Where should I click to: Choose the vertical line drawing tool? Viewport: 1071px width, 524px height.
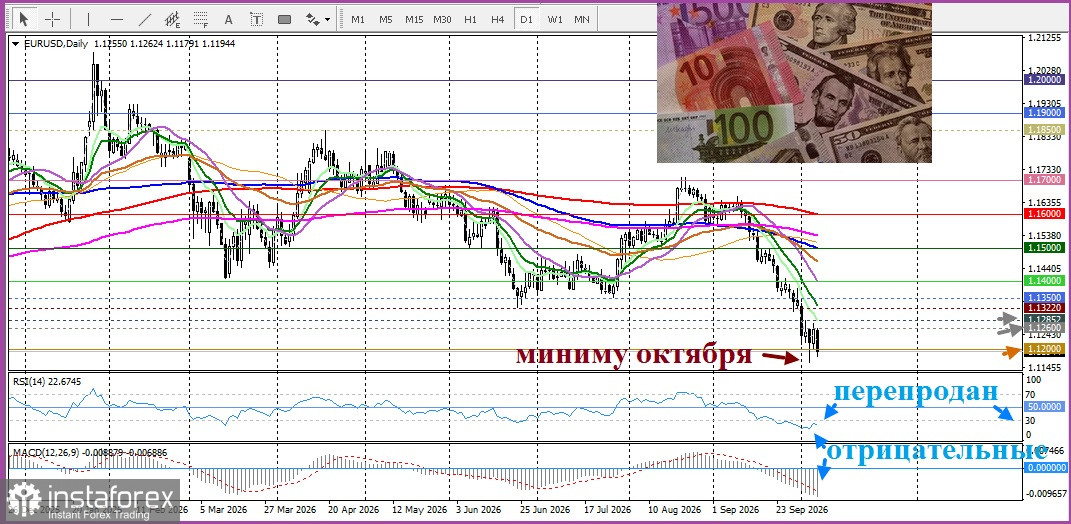pyautogui.click(x=89, y=19)
